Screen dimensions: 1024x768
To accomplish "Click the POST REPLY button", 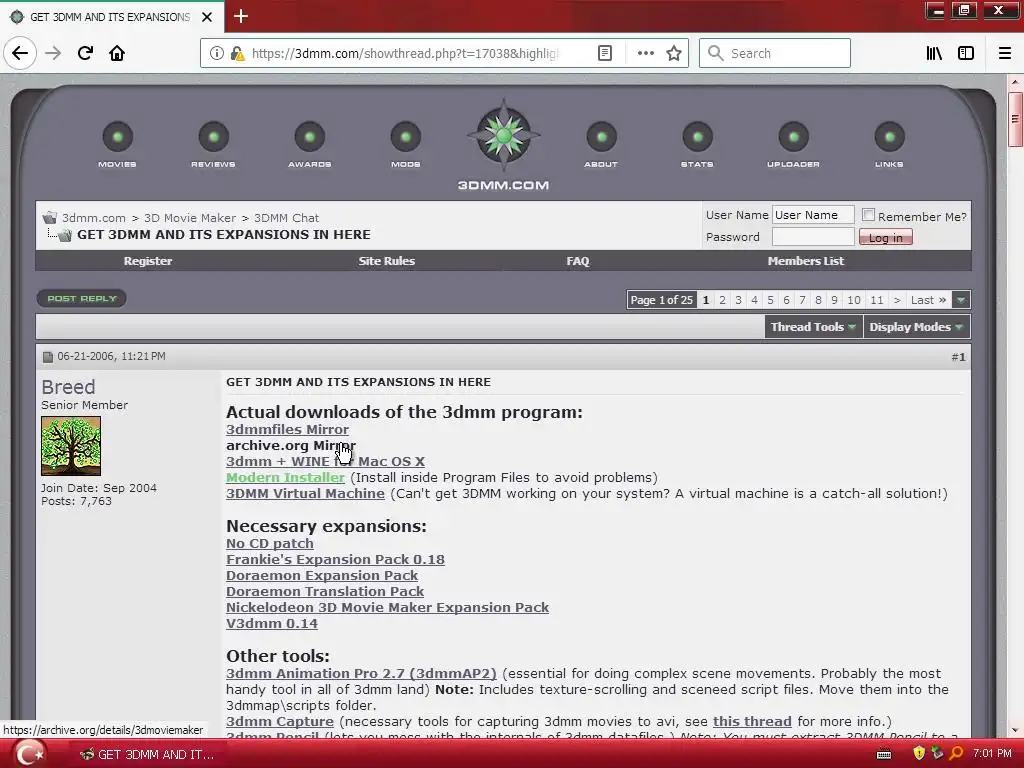I will tap(82, 298).
